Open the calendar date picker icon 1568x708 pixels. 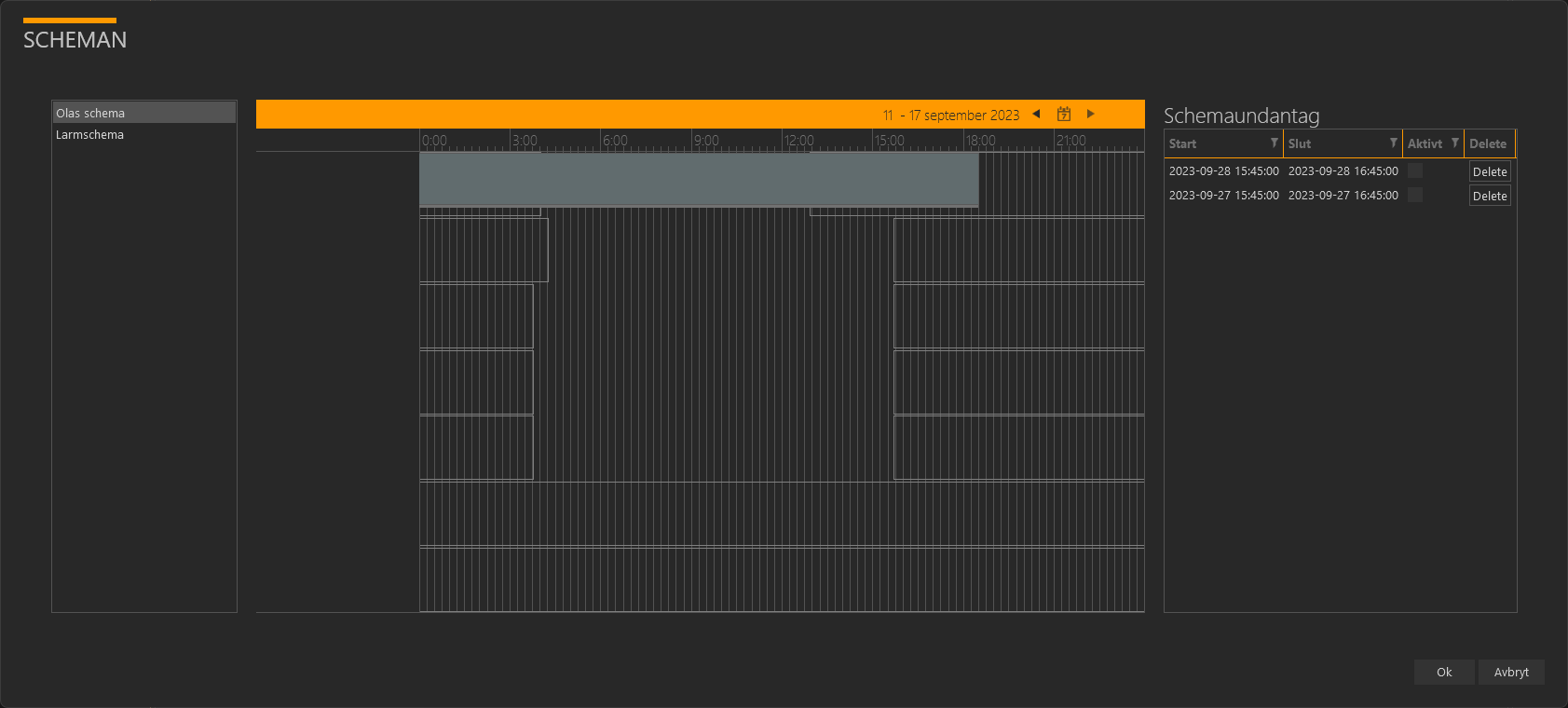tap(1064, 115)
